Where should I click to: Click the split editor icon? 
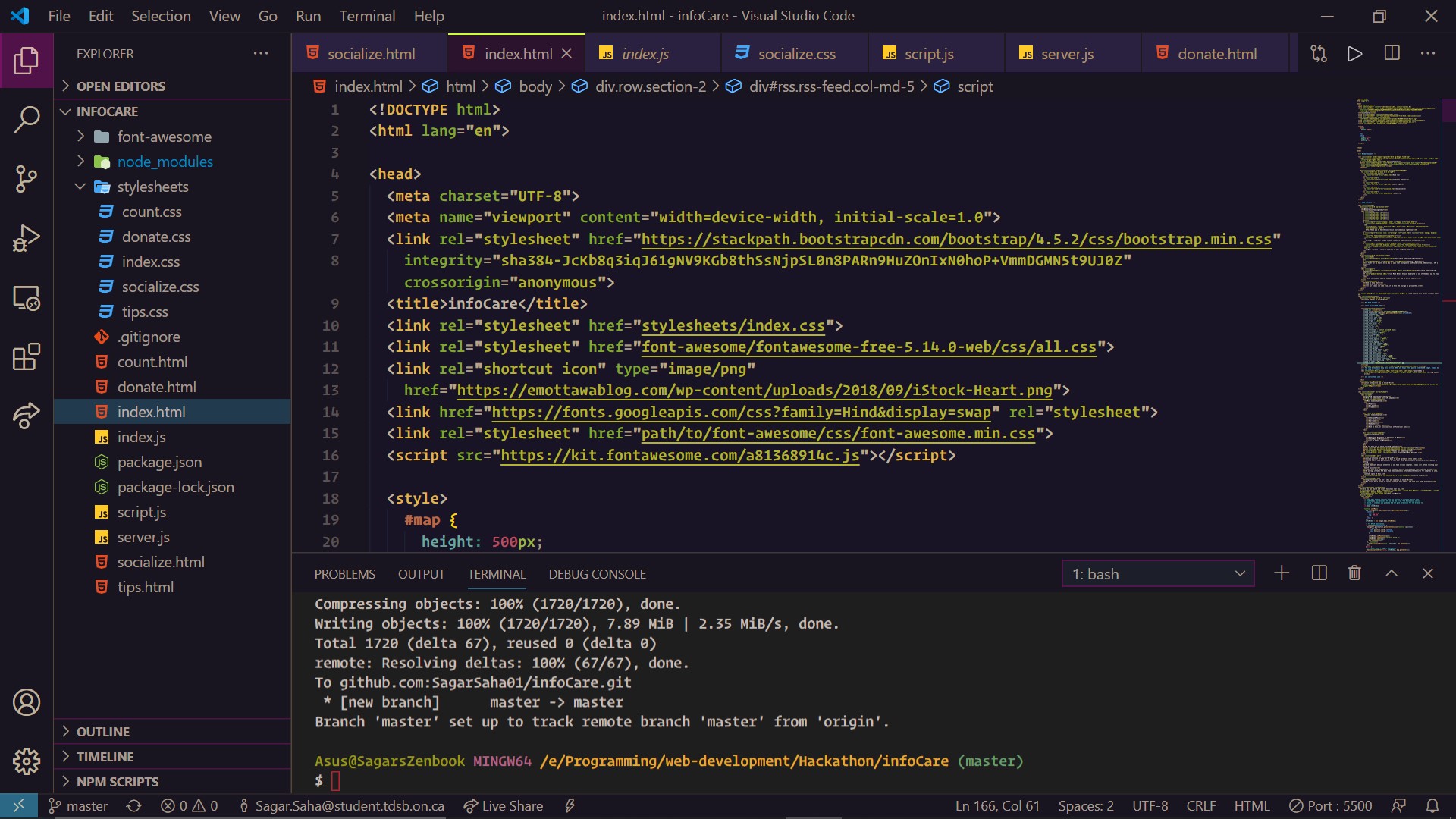(x=1392, y=53)
